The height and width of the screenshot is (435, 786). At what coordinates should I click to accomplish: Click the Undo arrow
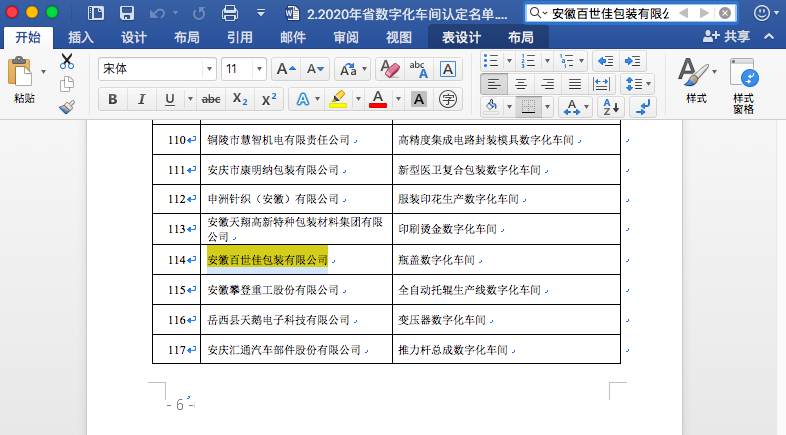tap(157, 14)
